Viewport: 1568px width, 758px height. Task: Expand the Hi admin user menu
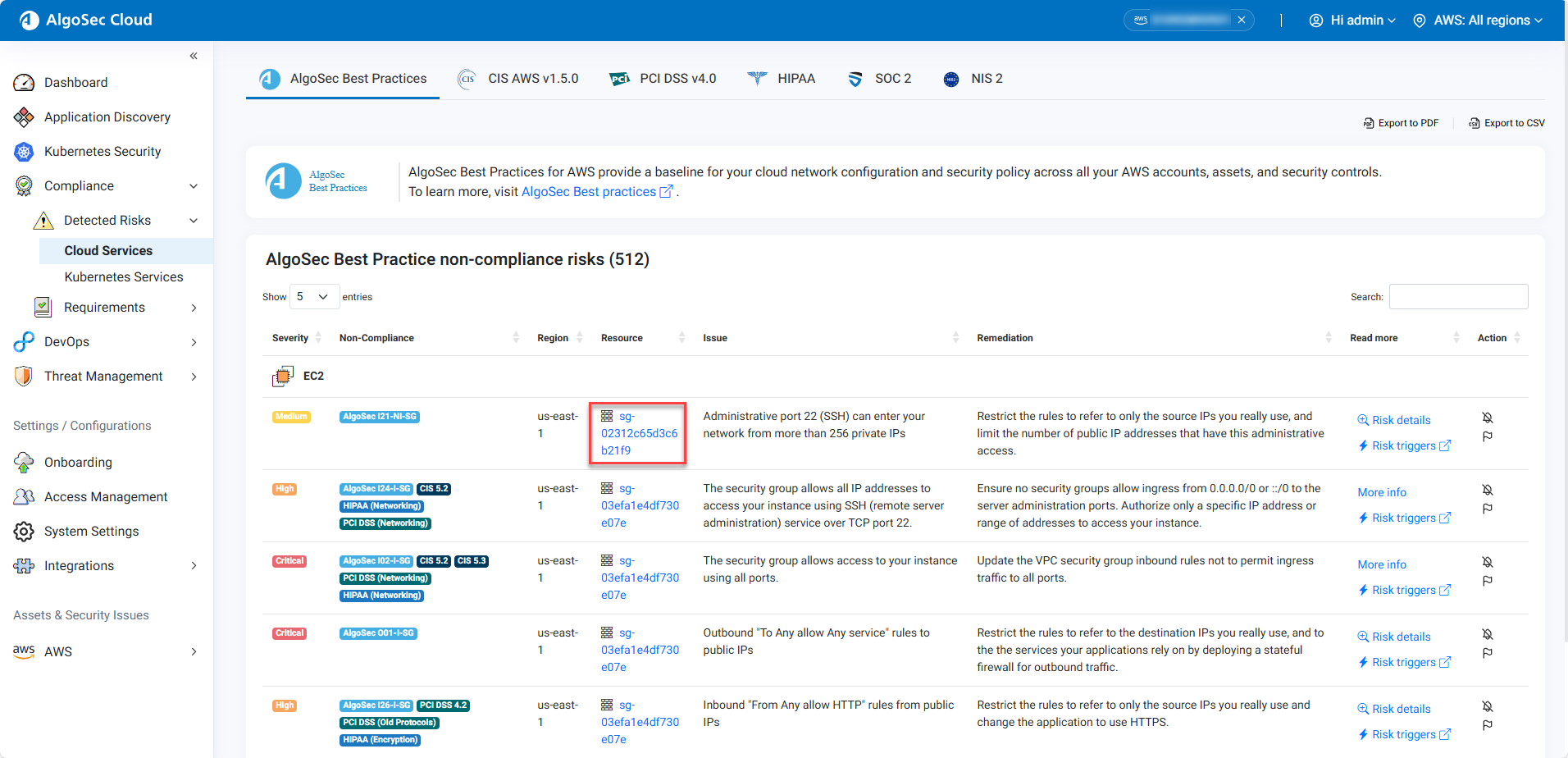click(x=1351, y=21)
